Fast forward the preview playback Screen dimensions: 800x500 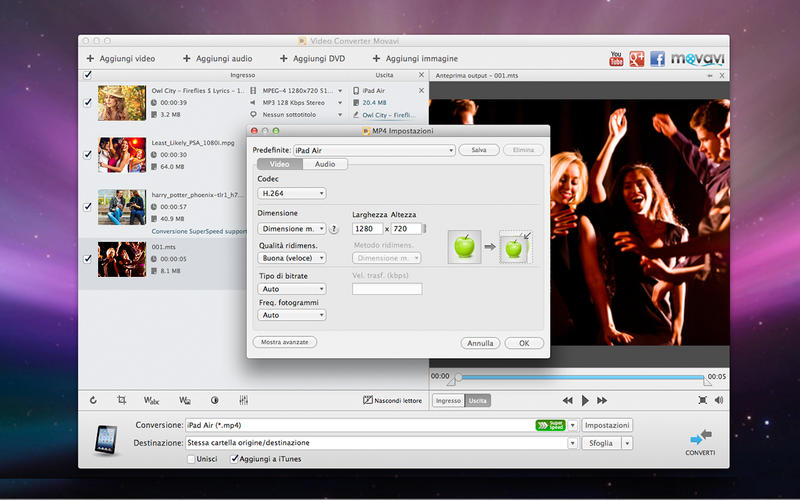[602, 401]
